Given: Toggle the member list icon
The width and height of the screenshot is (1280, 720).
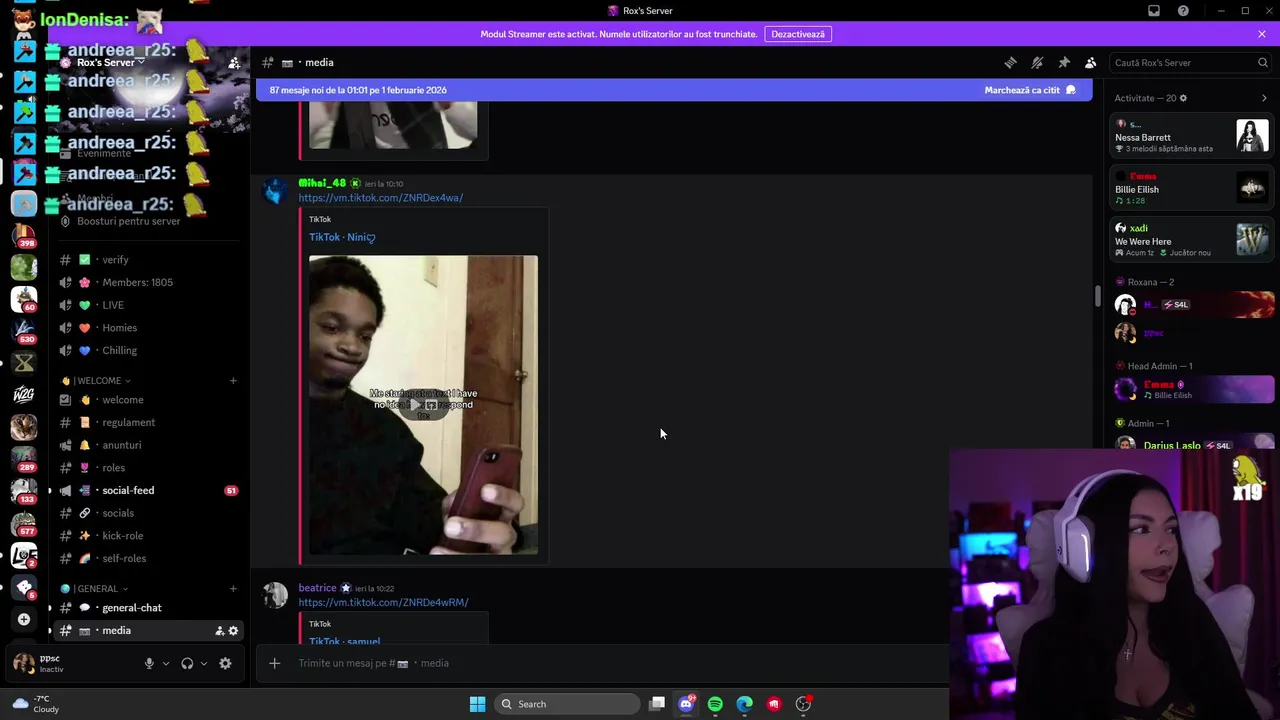Looking at the screenshot, I should [x=1090, y=62].
